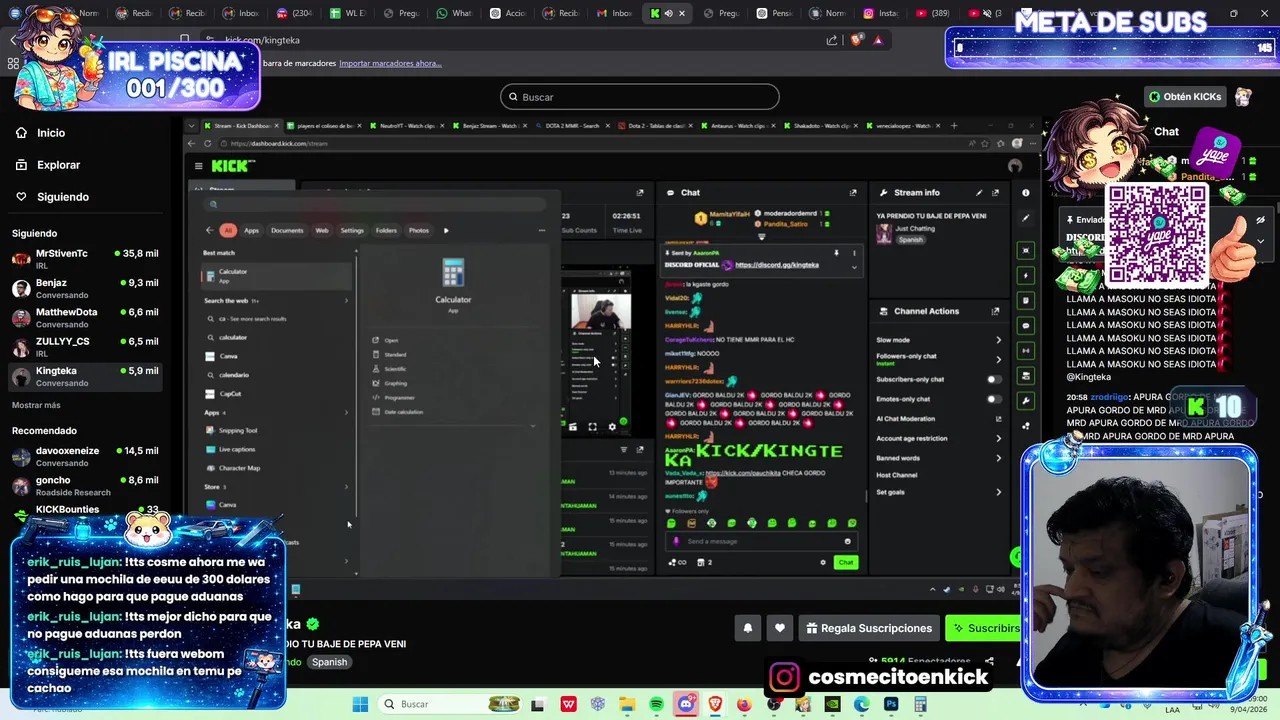Click the Spanish language tag
Image resolution: width=1280 pixels, height=720 pixels.
pyautogui.click(x=329, y=662)
